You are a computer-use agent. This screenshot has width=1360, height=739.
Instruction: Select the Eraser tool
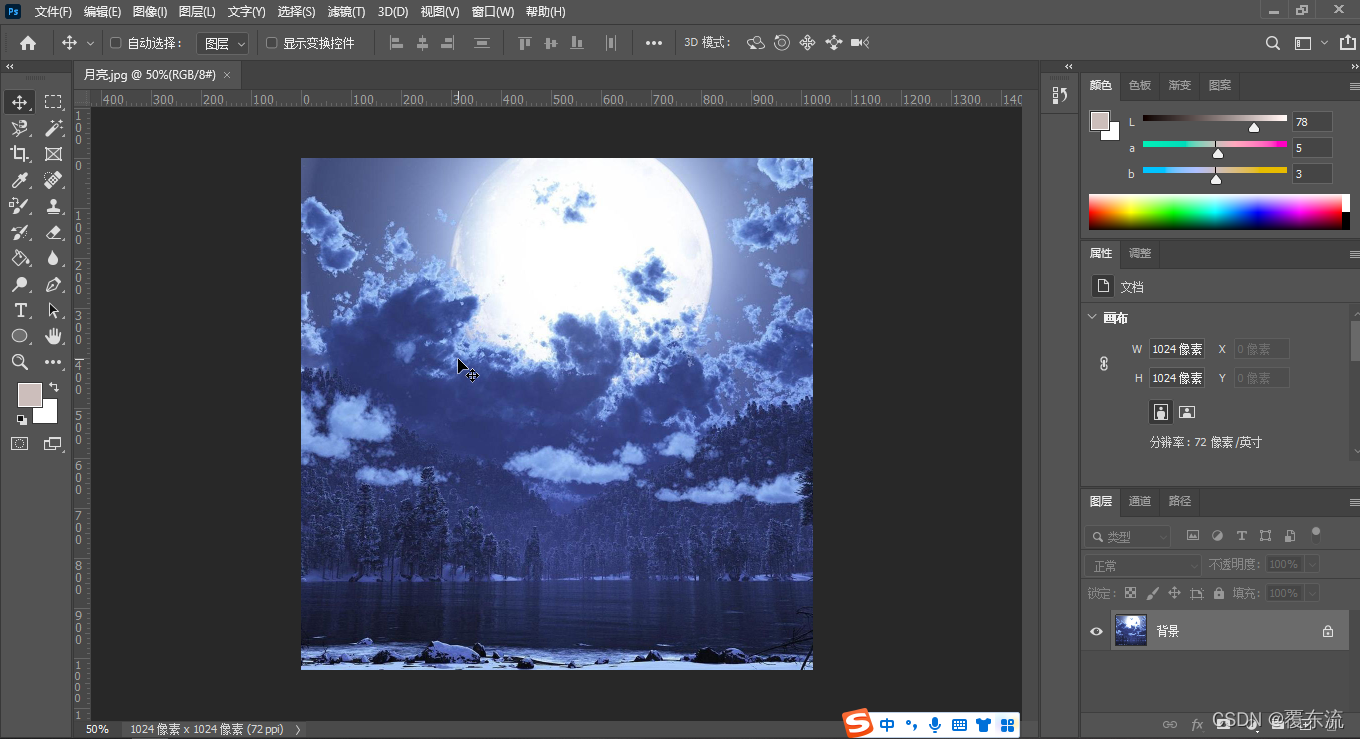coord(53,232)
